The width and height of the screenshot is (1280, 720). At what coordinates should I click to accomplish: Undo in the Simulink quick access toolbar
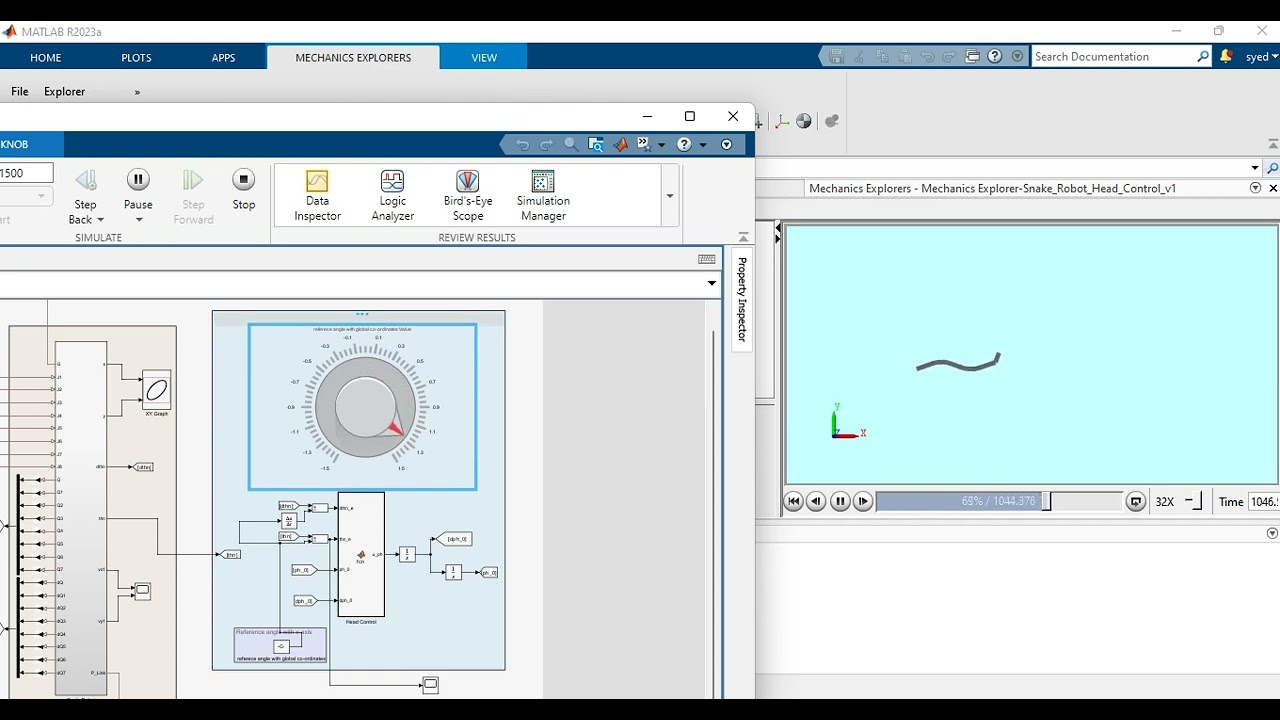522,144
